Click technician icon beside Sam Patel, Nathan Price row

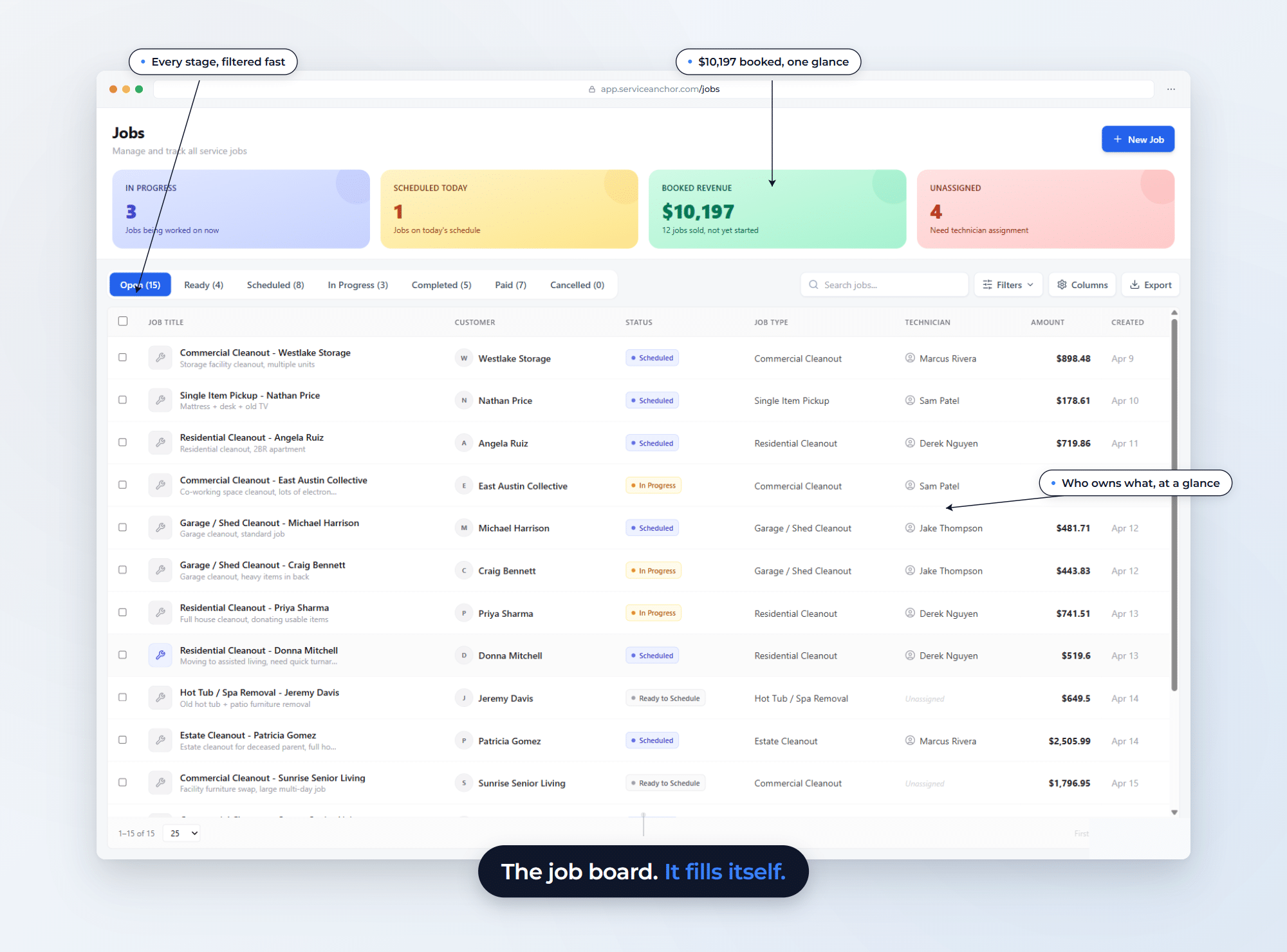(910, 400)
